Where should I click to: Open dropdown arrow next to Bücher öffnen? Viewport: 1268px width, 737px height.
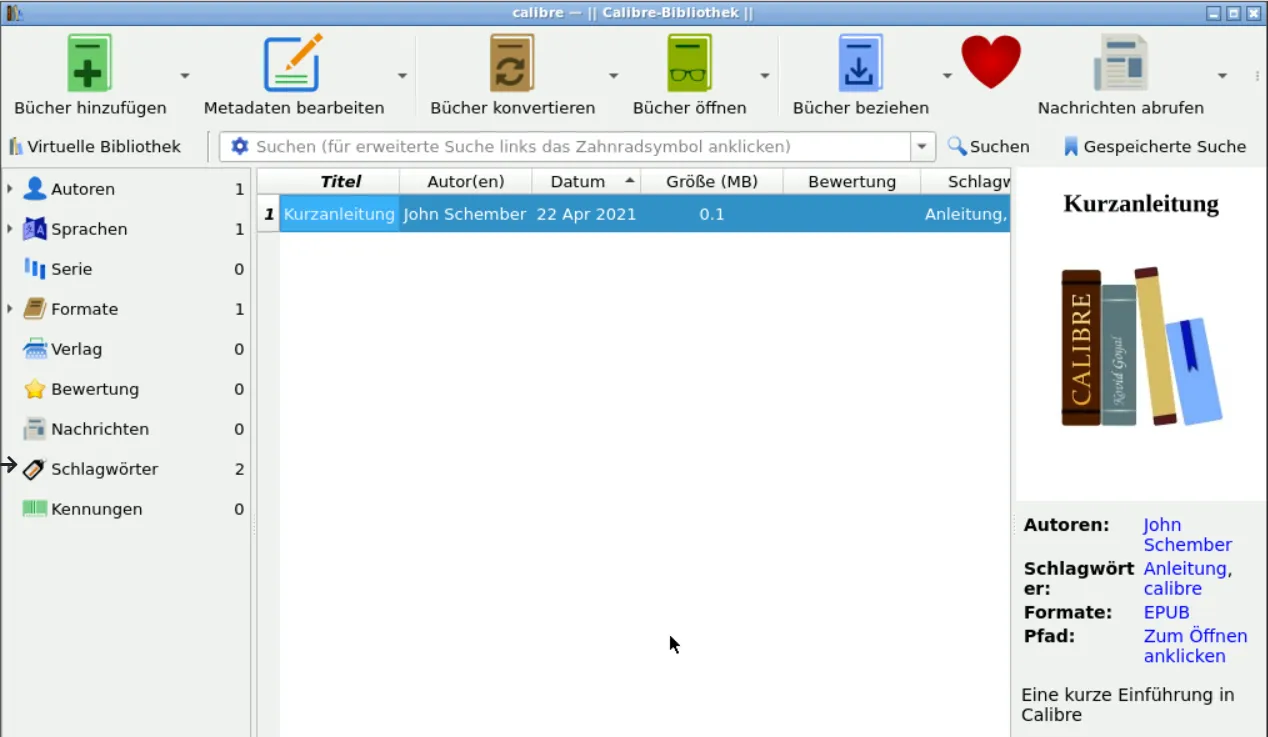(x=764, y=75)
